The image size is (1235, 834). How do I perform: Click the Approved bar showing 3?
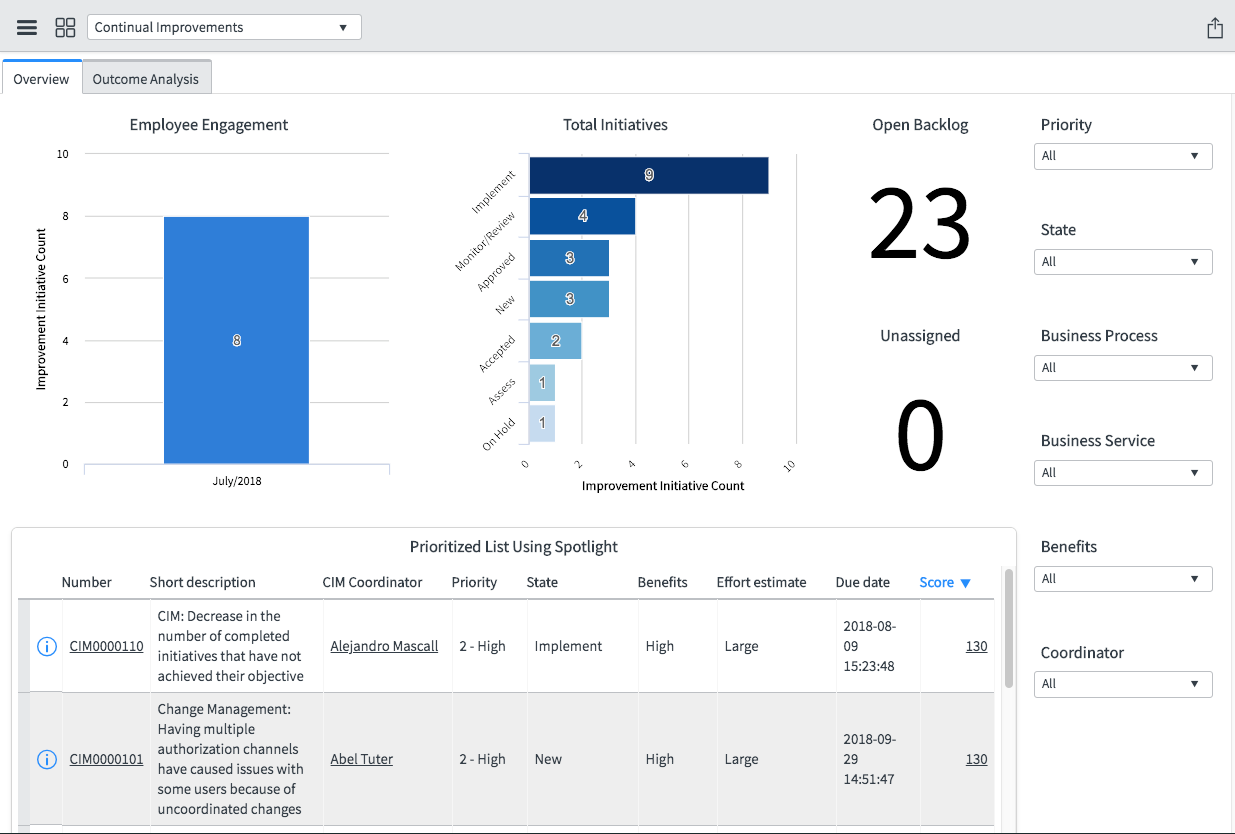click(569, 258)
